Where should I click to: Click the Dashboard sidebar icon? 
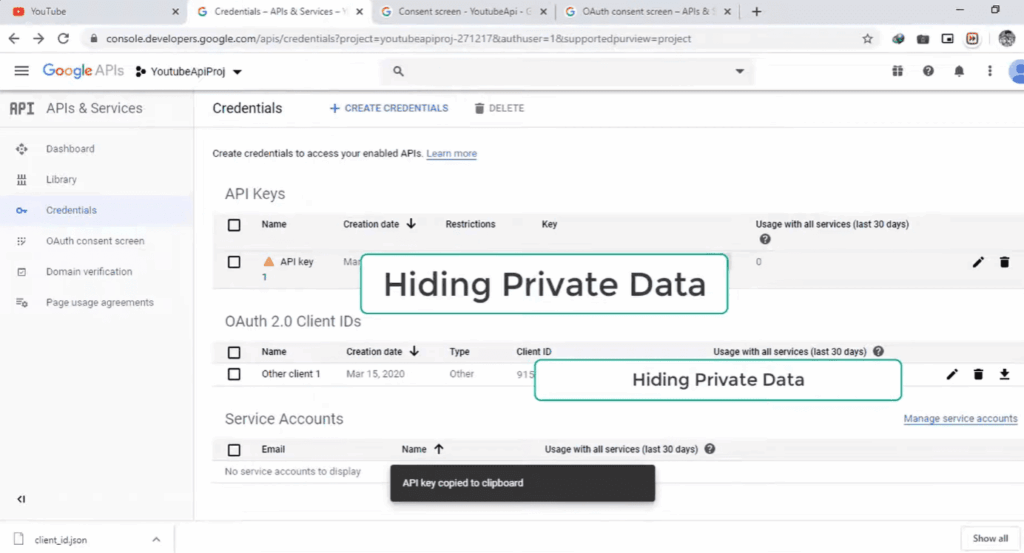(x=22, y=149)
